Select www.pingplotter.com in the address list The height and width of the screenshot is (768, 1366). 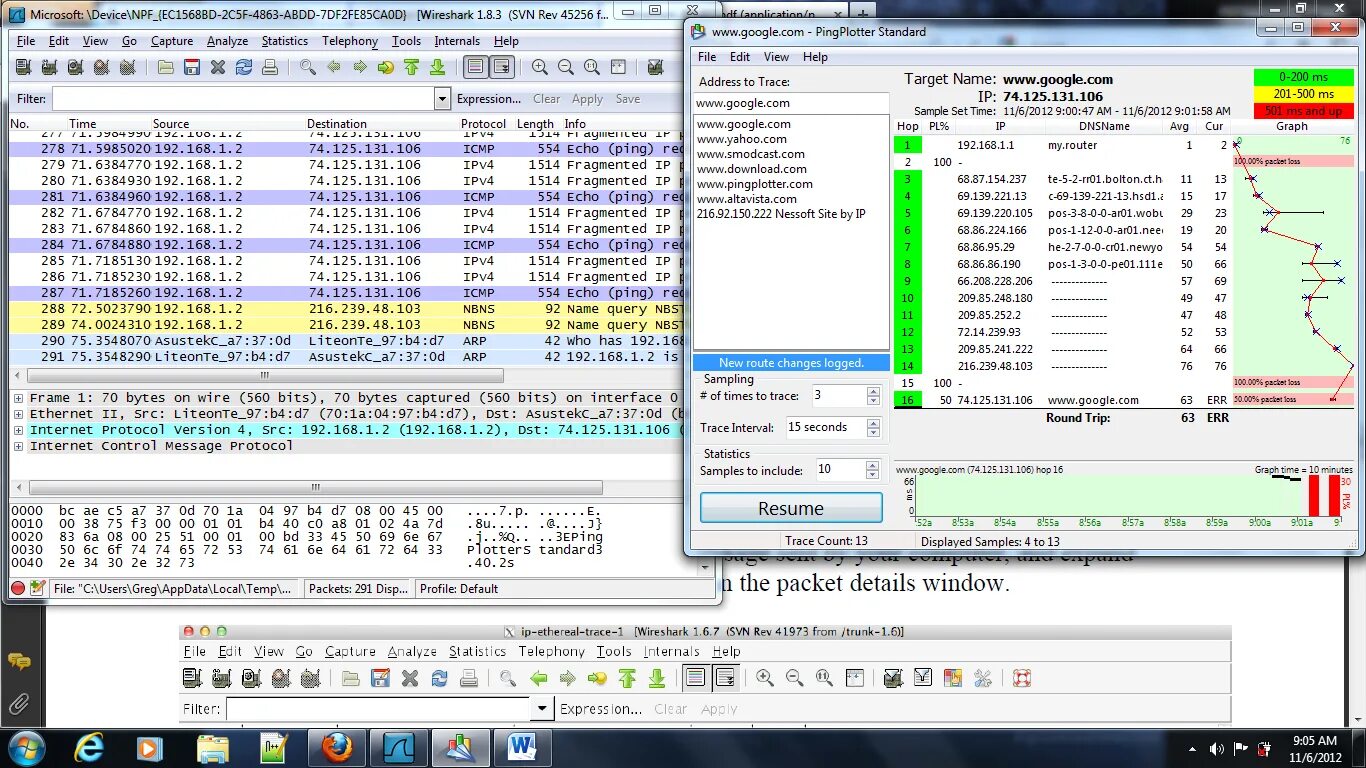pyautogui.click(x=755, y=184)
